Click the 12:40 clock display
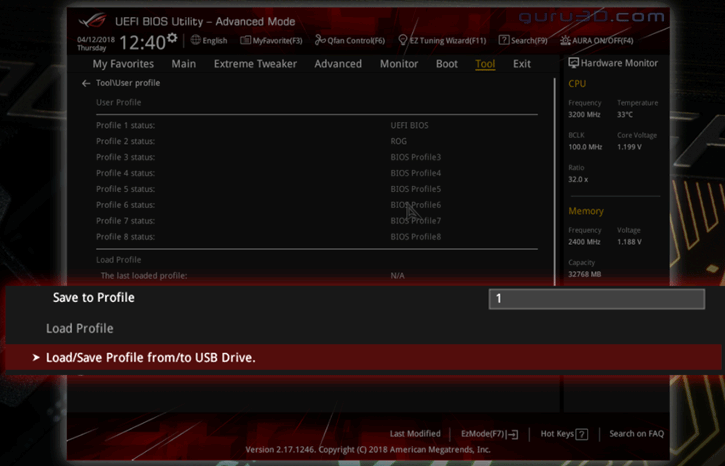Screen dimensions: 725x466 [142, 43]
